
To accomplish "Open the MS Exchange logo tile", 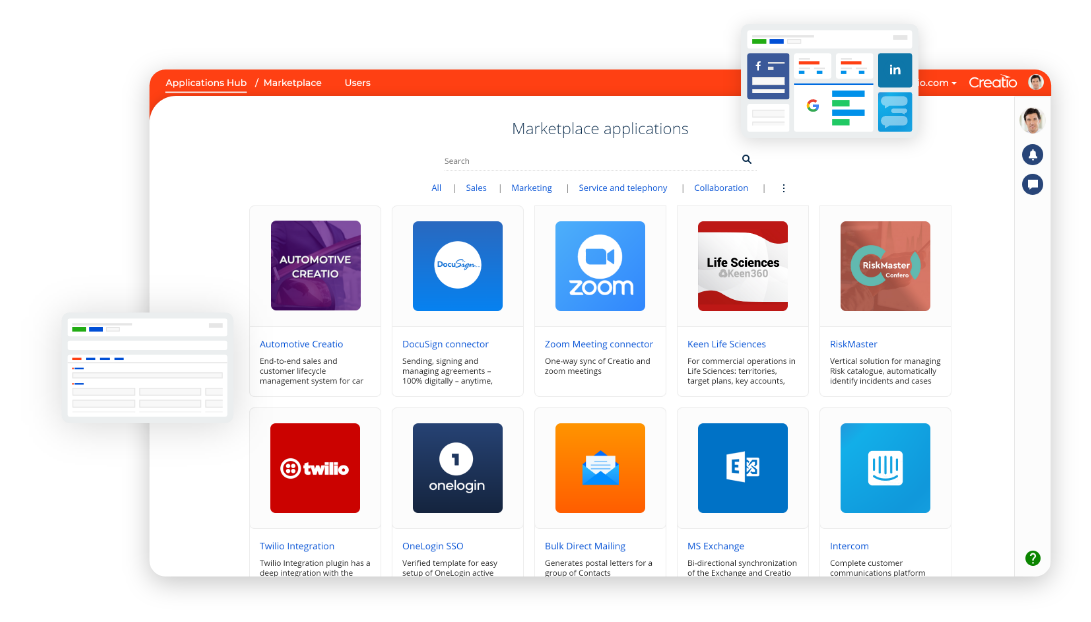I will 742,468.
